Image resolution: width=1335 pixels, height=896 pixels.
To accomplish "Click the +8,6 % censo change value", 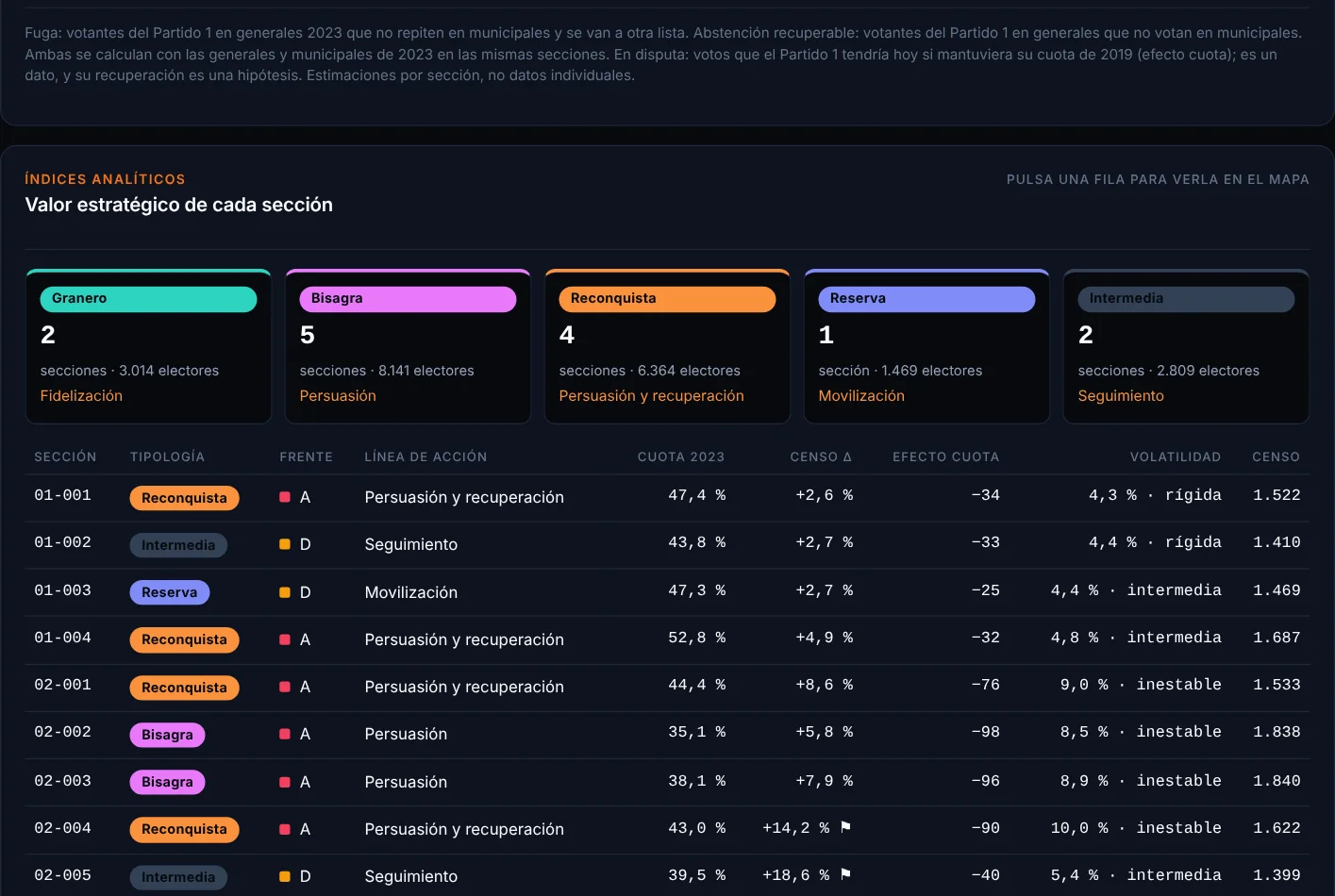I will tap(824, 685).
